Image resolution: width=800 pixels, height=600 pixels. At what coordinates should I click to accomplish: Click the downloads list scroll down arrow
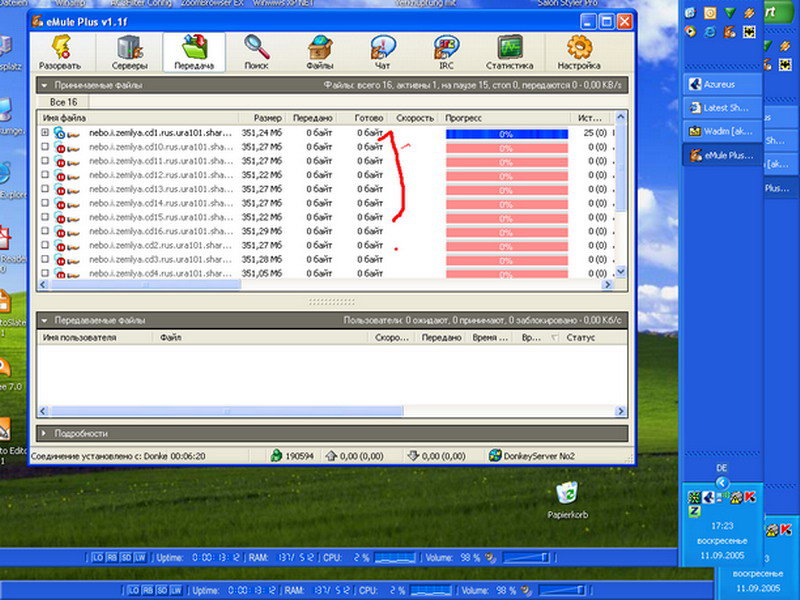(x=620, y=271)
